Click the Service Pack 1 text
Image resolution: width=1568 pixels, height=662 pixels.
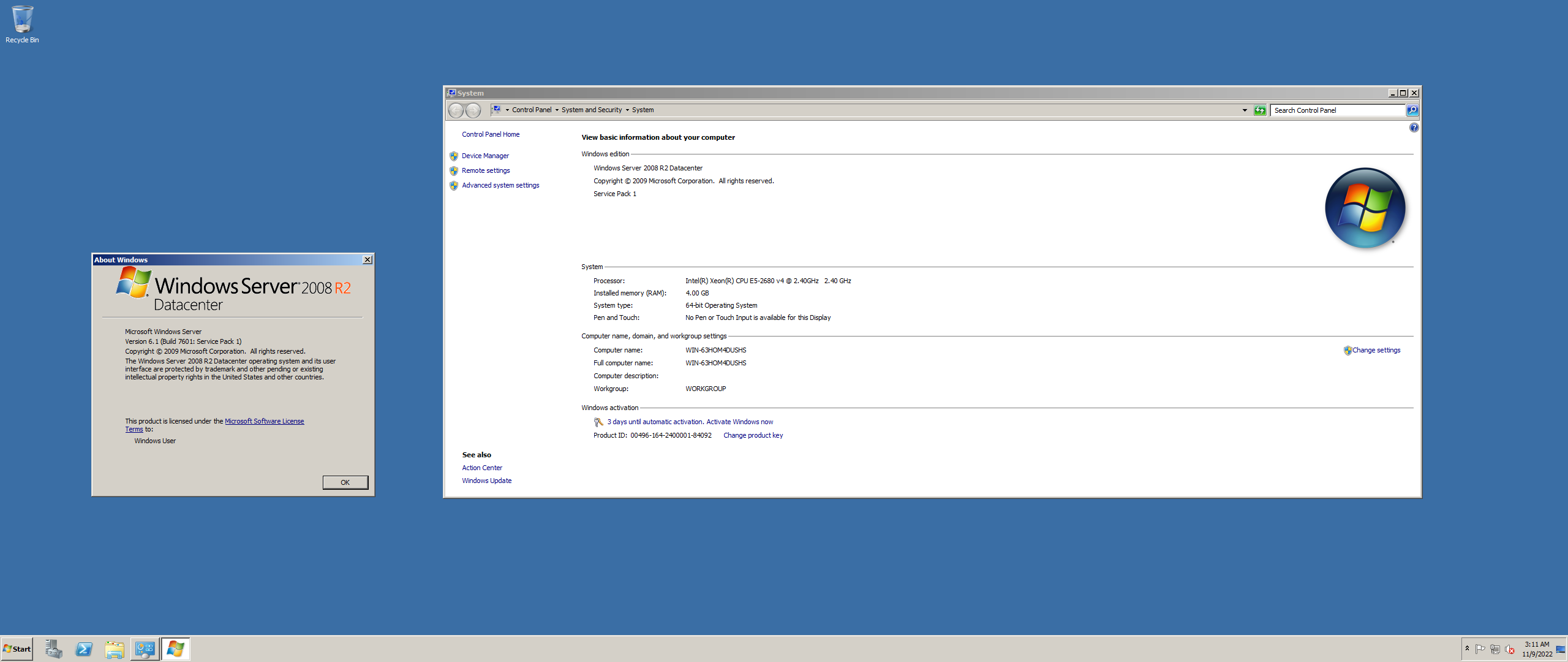click(614, 194)
